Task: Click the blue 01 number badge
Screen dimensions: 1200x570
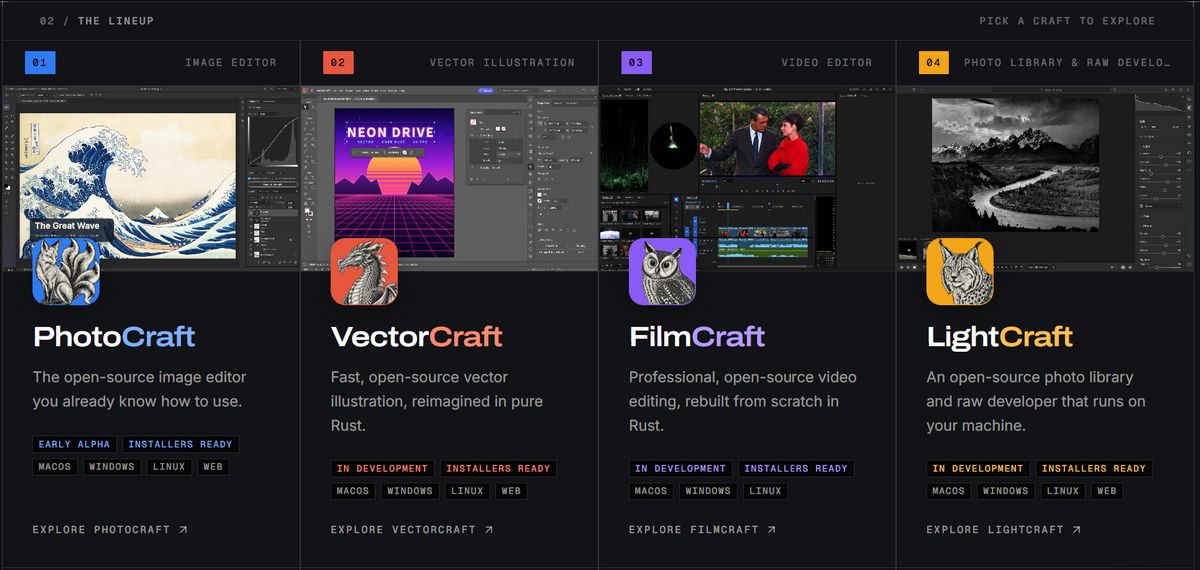Action: (x=39, y=62)
